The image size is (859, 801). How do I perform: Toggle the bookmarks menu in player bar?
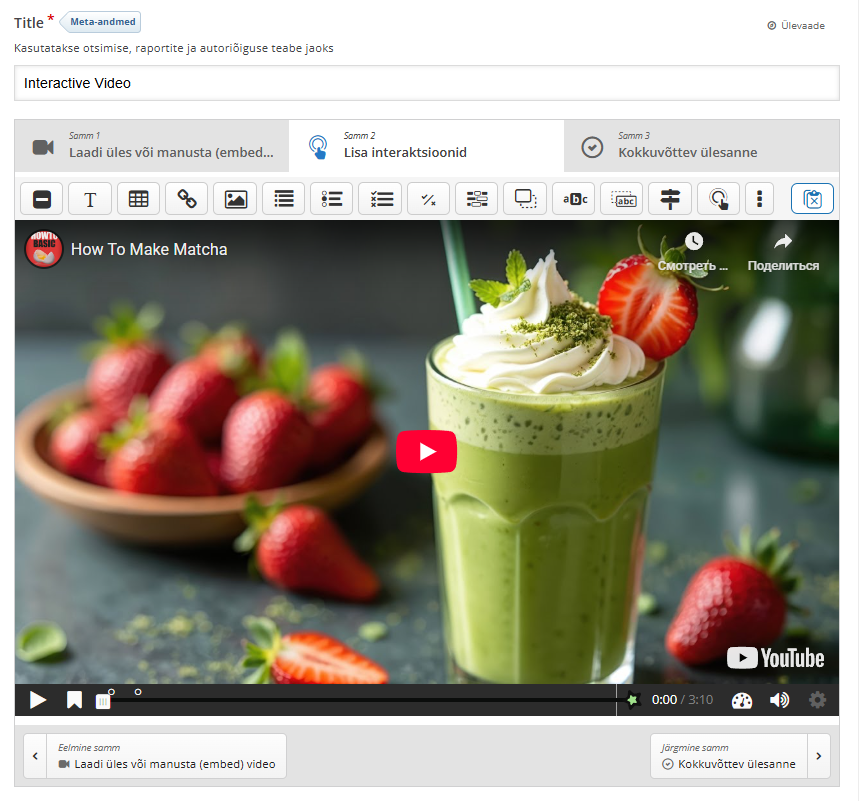tap(74, 700)
